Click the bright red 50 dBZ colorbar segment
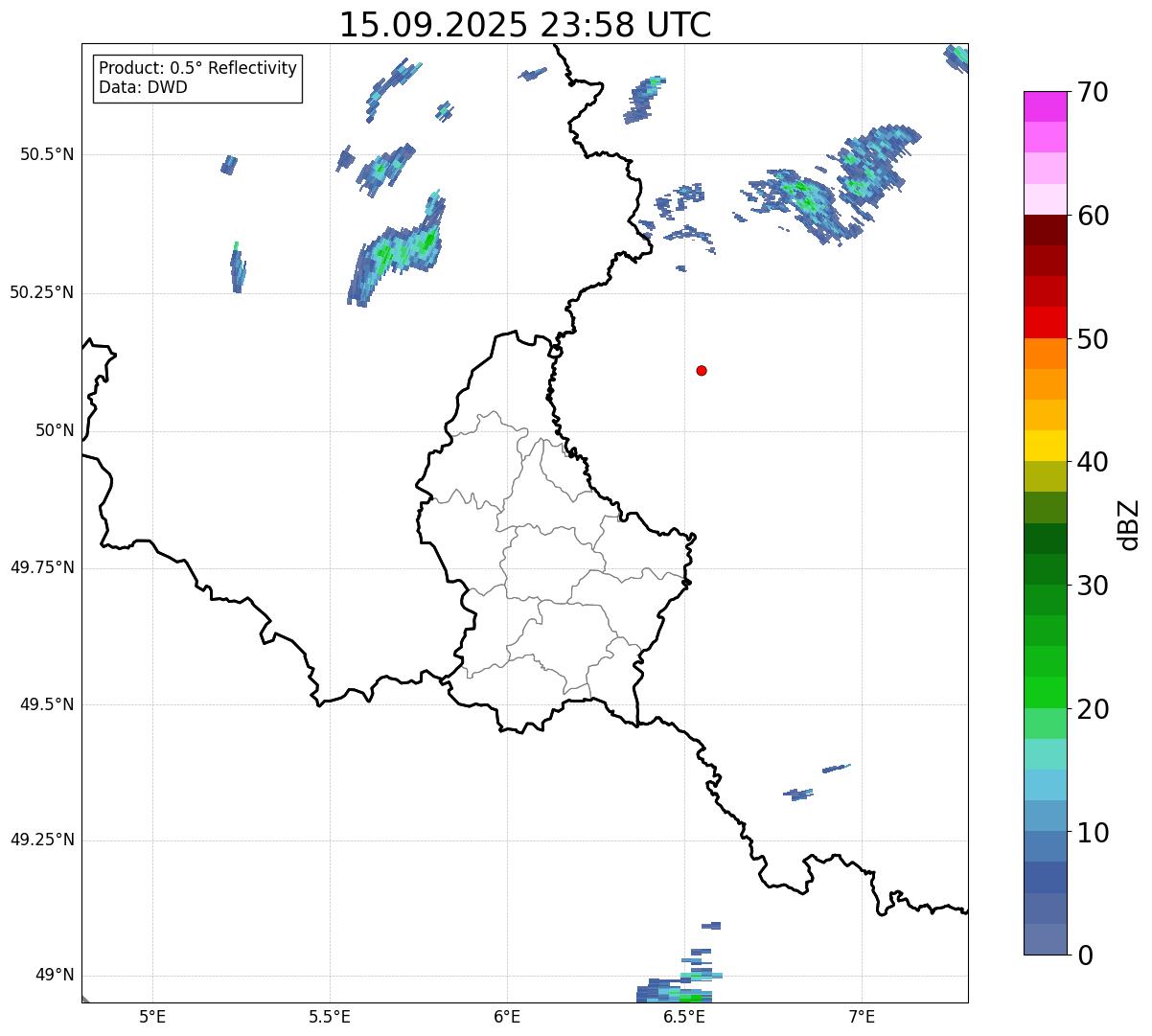The image size is (1152, 1036). [x=1046, y=322]
